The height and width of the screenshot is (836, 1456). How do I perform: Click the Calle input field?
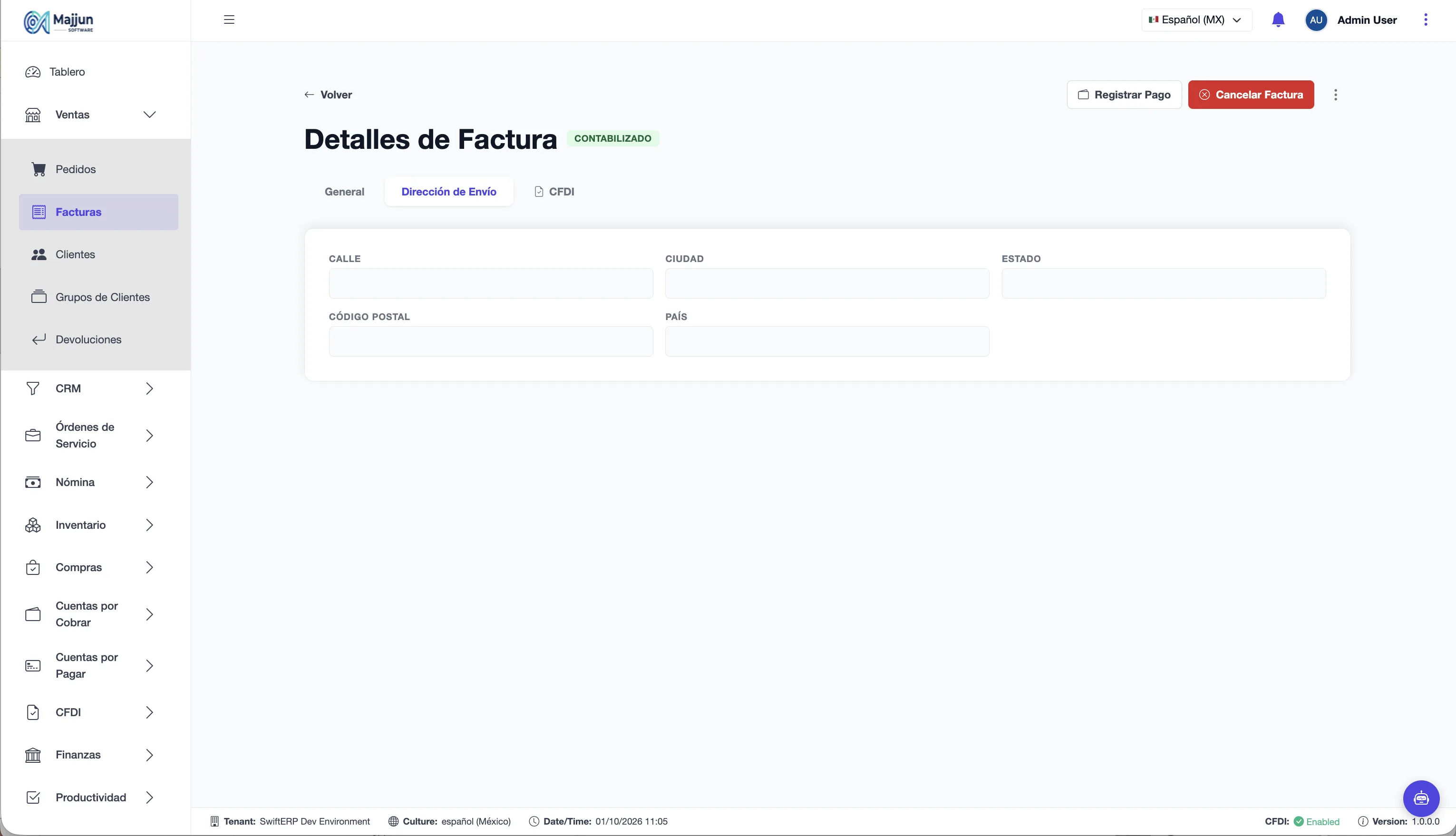pos(491,283)
